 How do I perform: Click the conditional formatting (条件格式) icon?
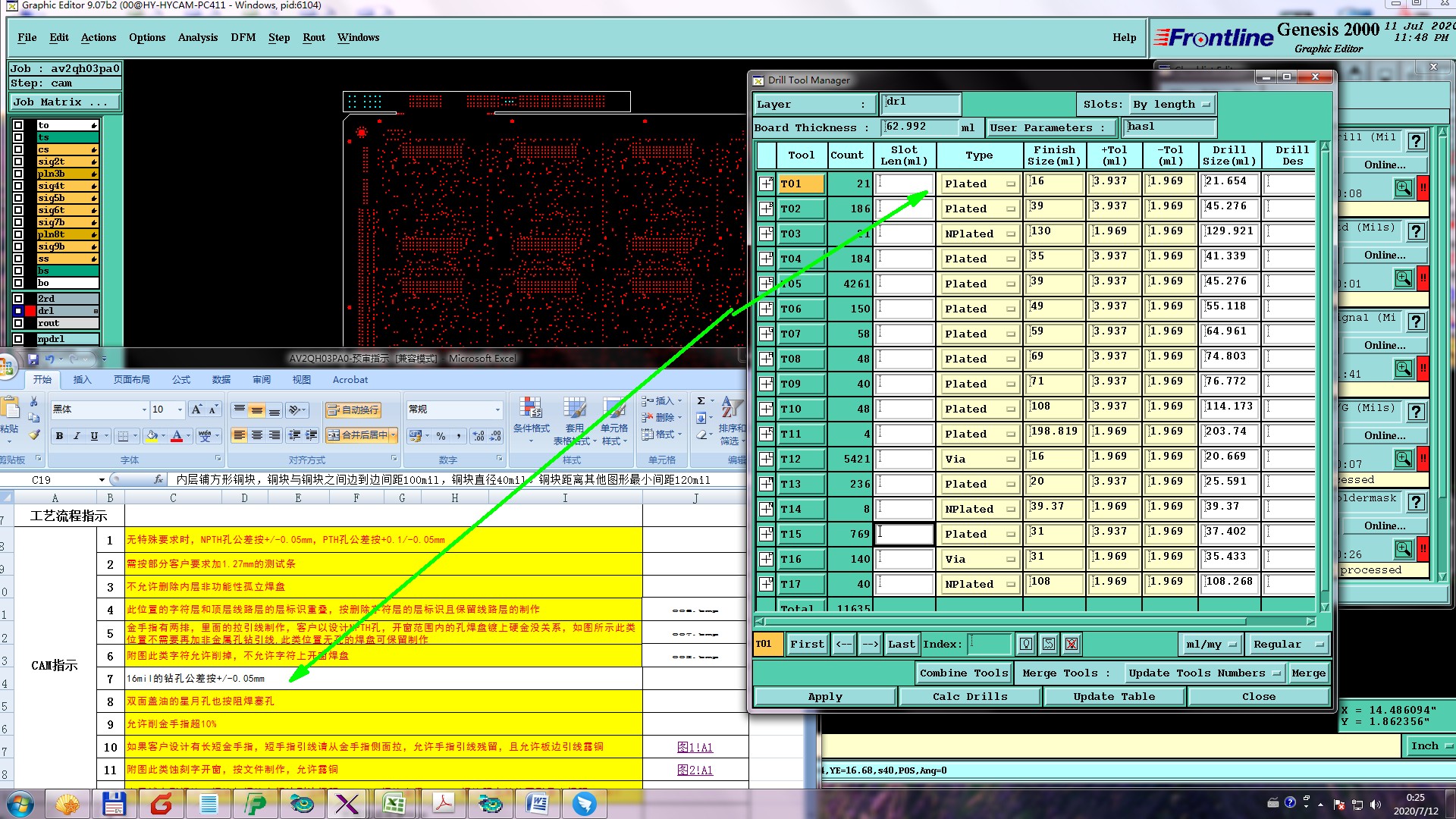pyautogui.click(x=531, y=415)
